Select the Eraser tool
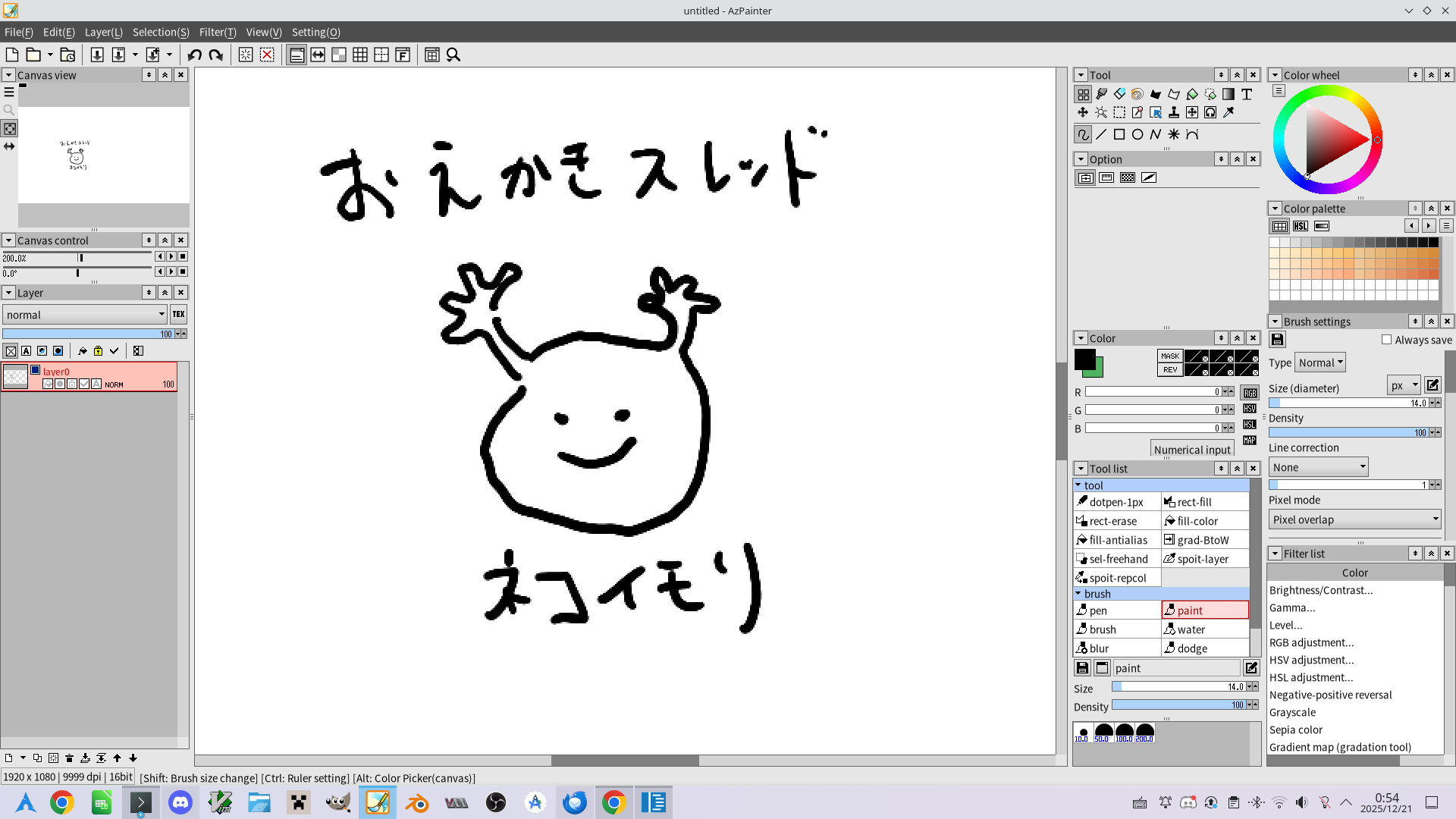Viewport: 1456px width, 819px height. 1120,94
